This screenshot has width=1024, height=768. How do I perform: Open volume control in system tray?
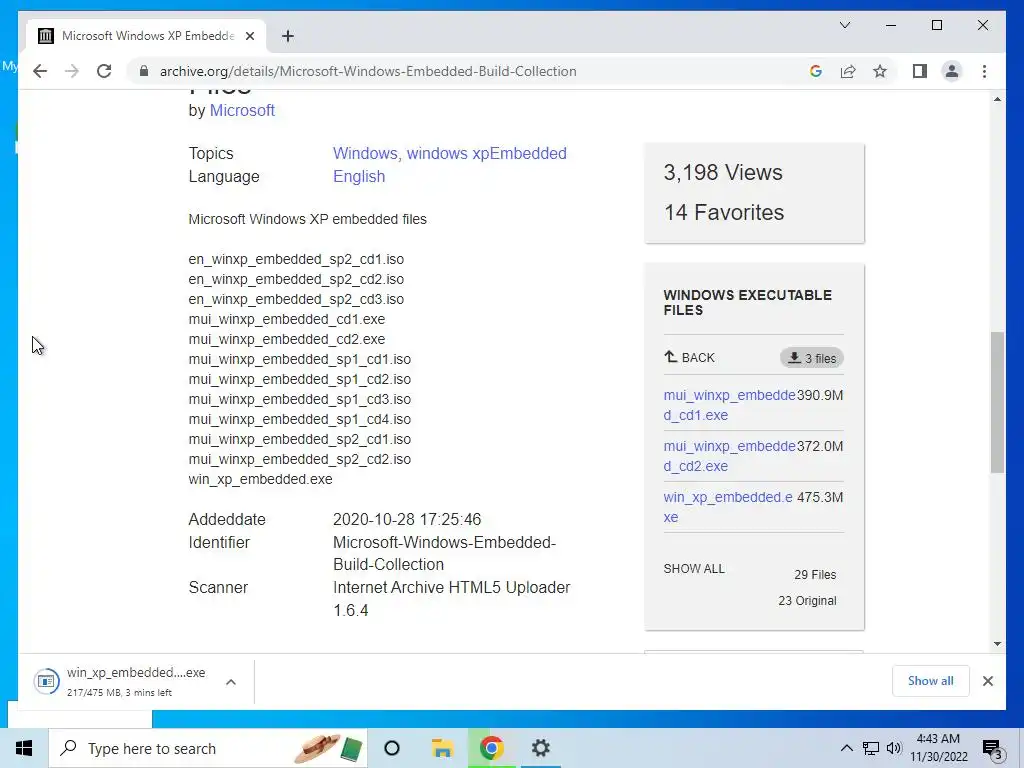tap(893, 748)
